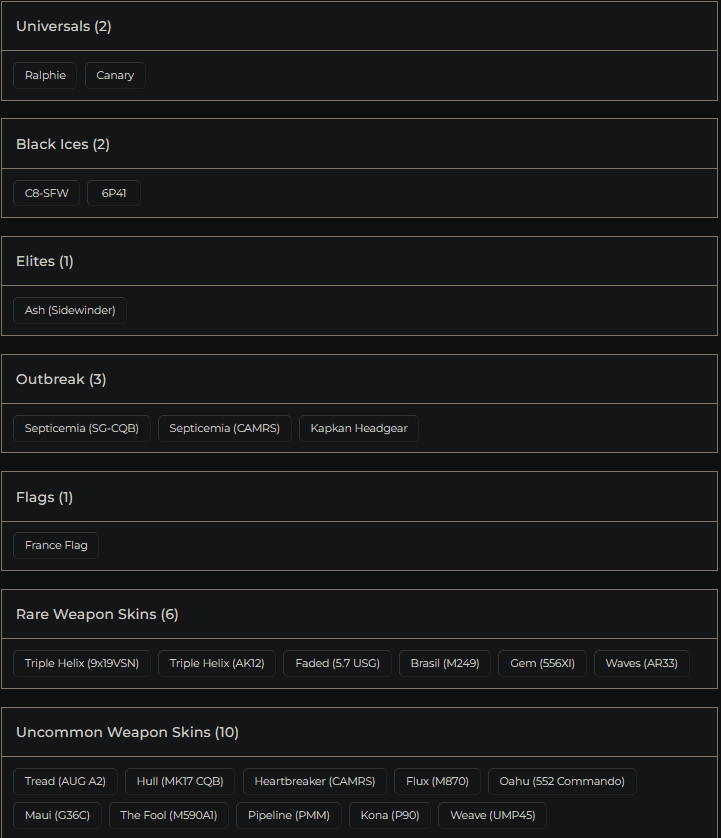Select Triple Helix (9x19VSN) skin
Screen dimensions: 721x838
pyautogui.click(x=81, y=662)
